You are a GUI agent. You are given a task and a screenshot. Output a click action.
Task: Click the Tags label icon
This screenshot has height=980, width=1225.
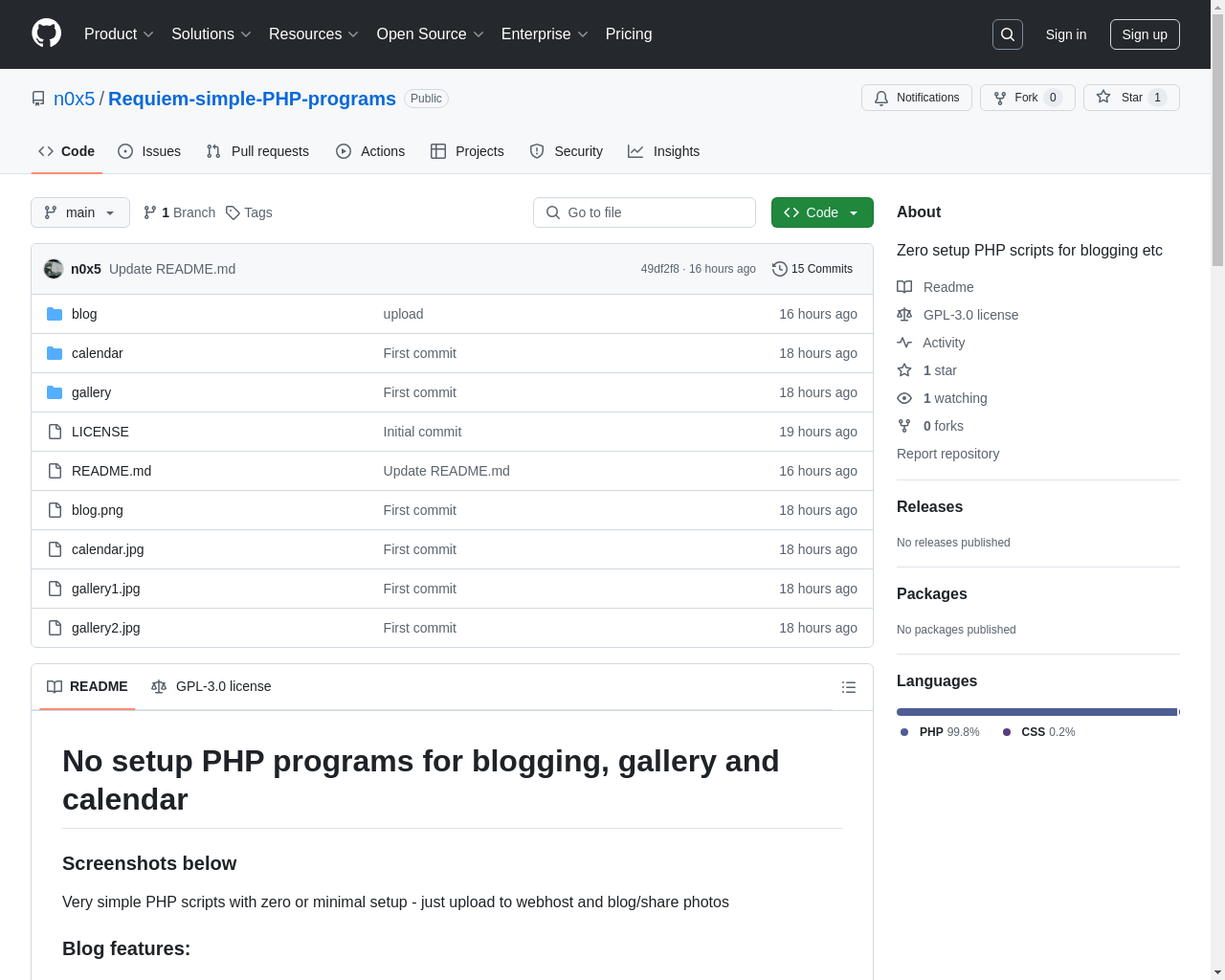[x=233, y=212]
